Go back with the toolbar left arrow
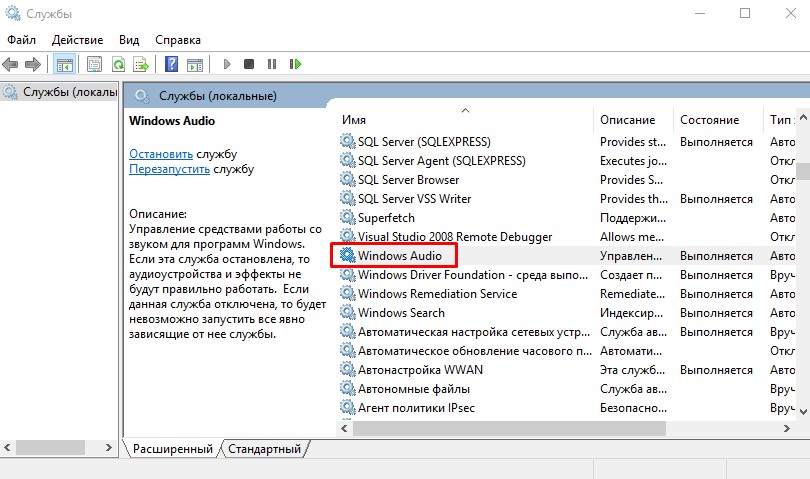Image resolution: width=810 pixels, height=479 pixels. point(10,65)
